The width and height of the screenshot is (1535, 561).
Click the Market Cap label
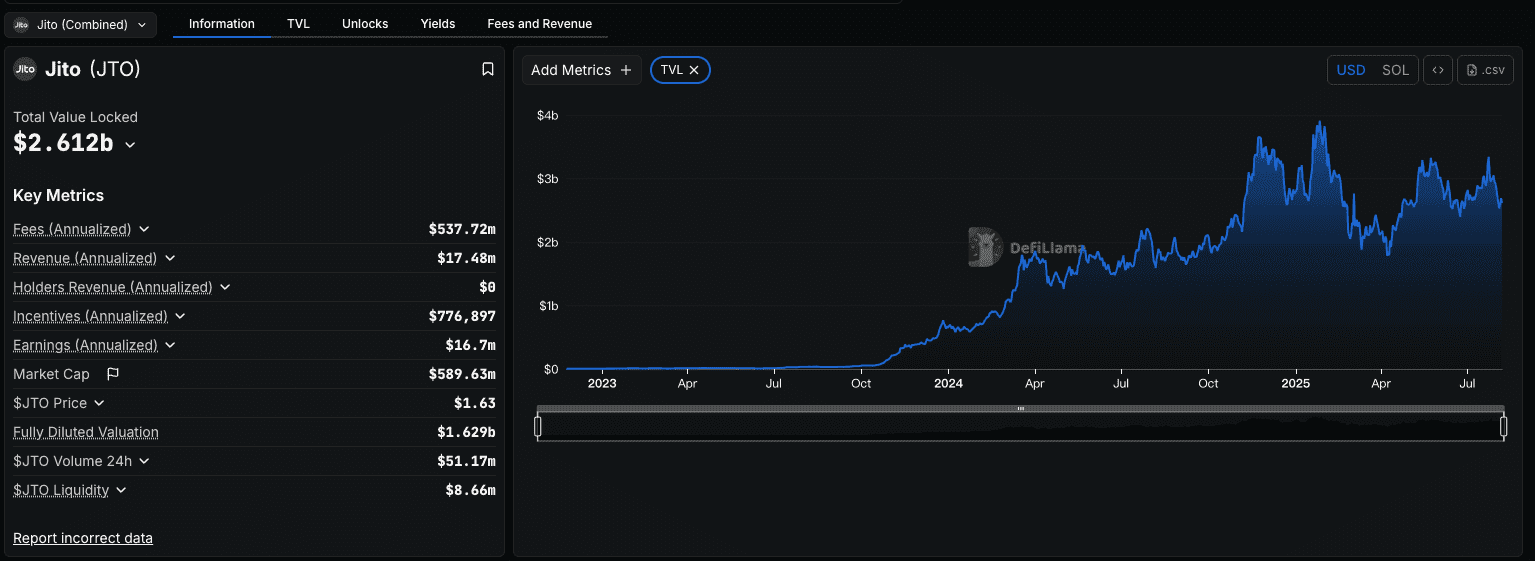[51, 374]
